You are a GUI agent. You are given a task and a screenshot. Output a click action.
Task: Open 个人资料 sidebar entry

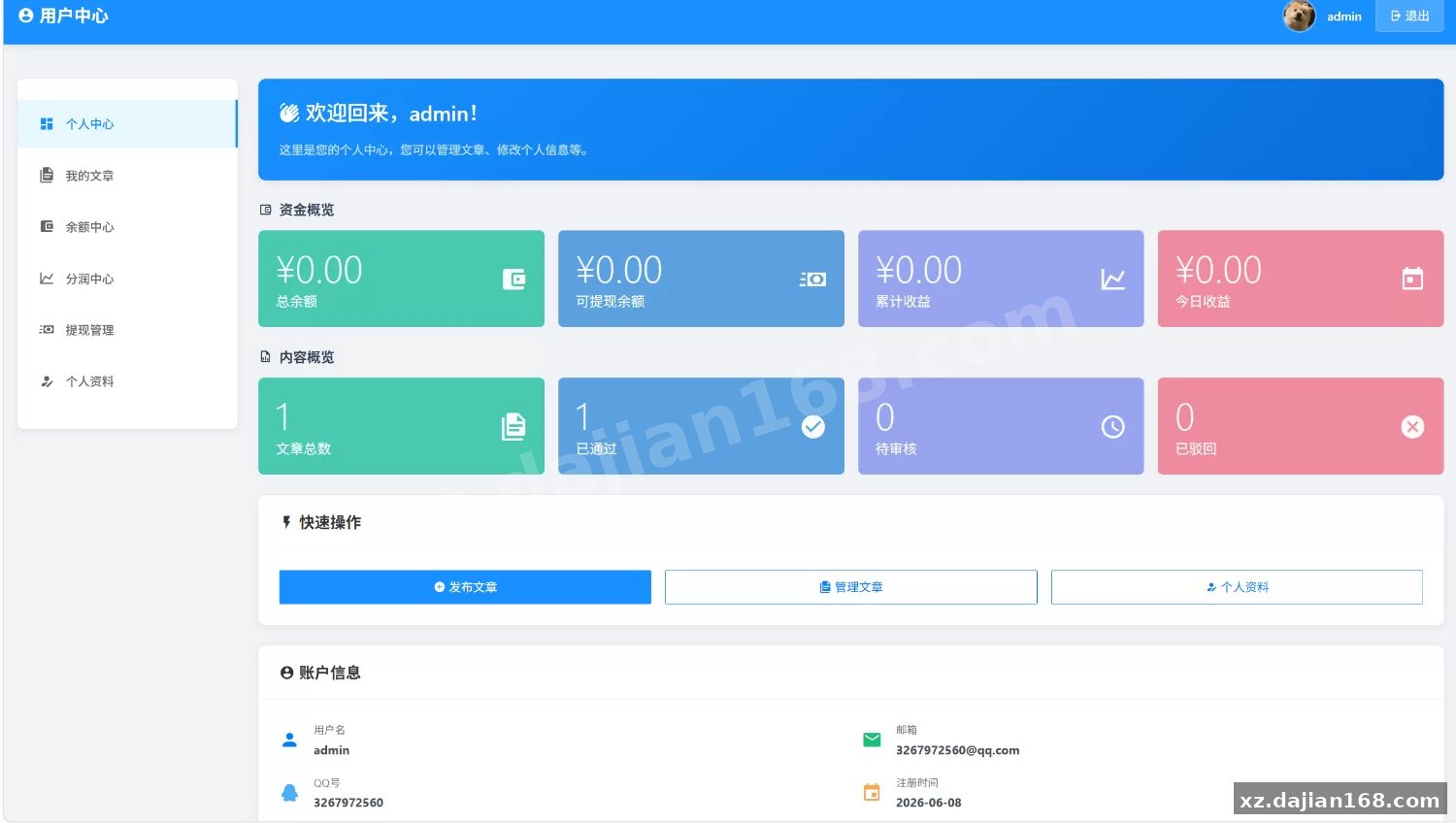(127, 381)
